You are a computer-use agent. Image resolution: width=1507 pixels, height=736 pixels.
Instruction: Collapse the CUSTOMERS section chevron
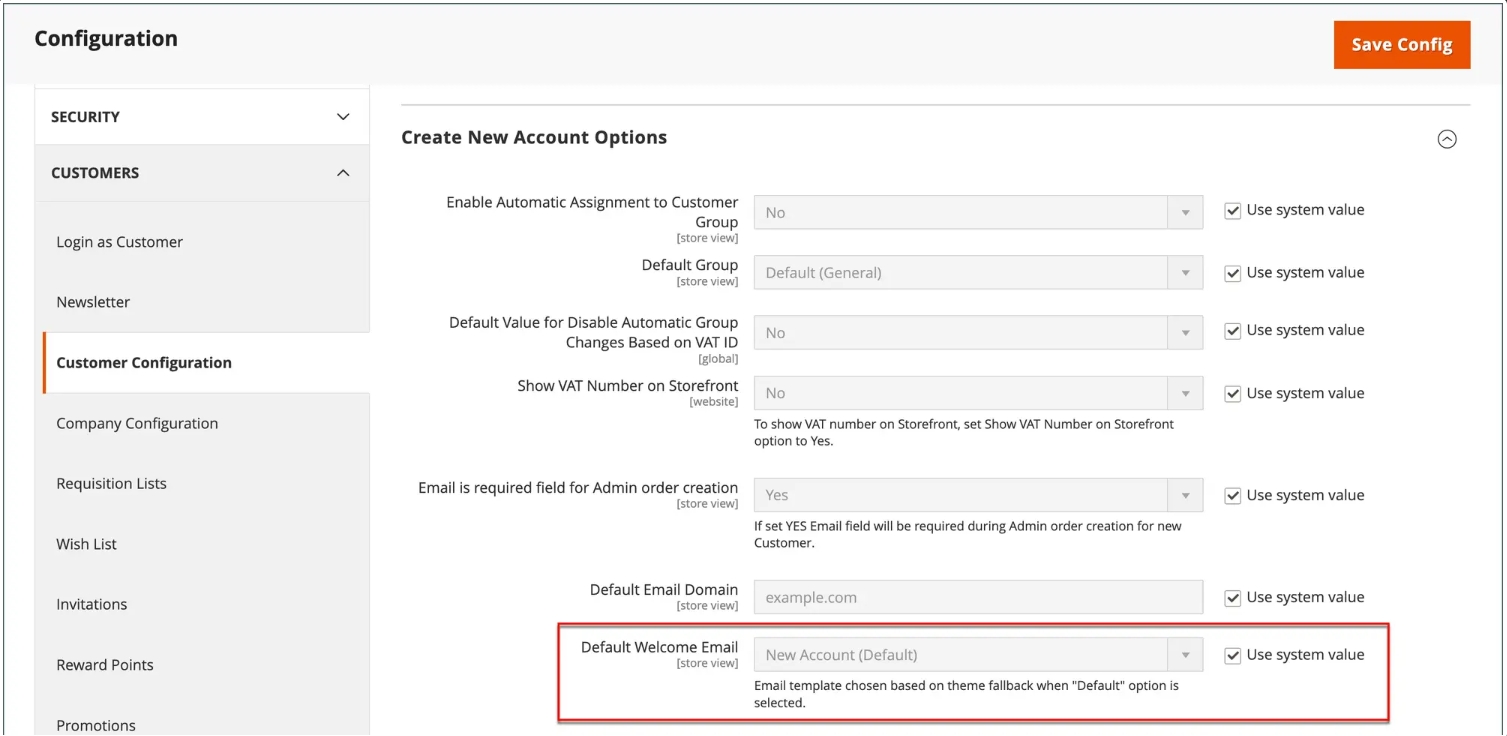(343, 173)
